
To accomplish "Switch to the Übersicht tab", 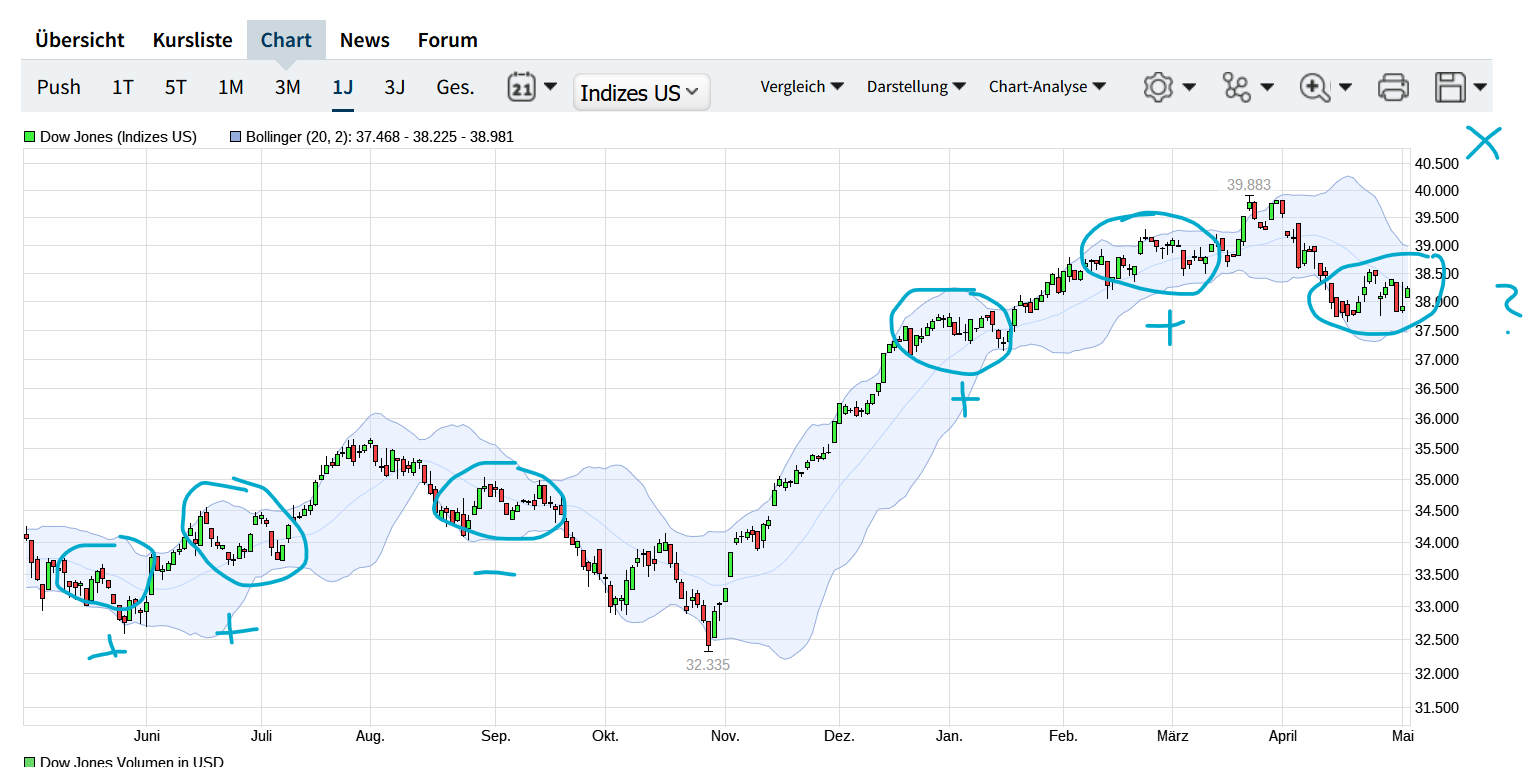I will [x=80, y=40].
